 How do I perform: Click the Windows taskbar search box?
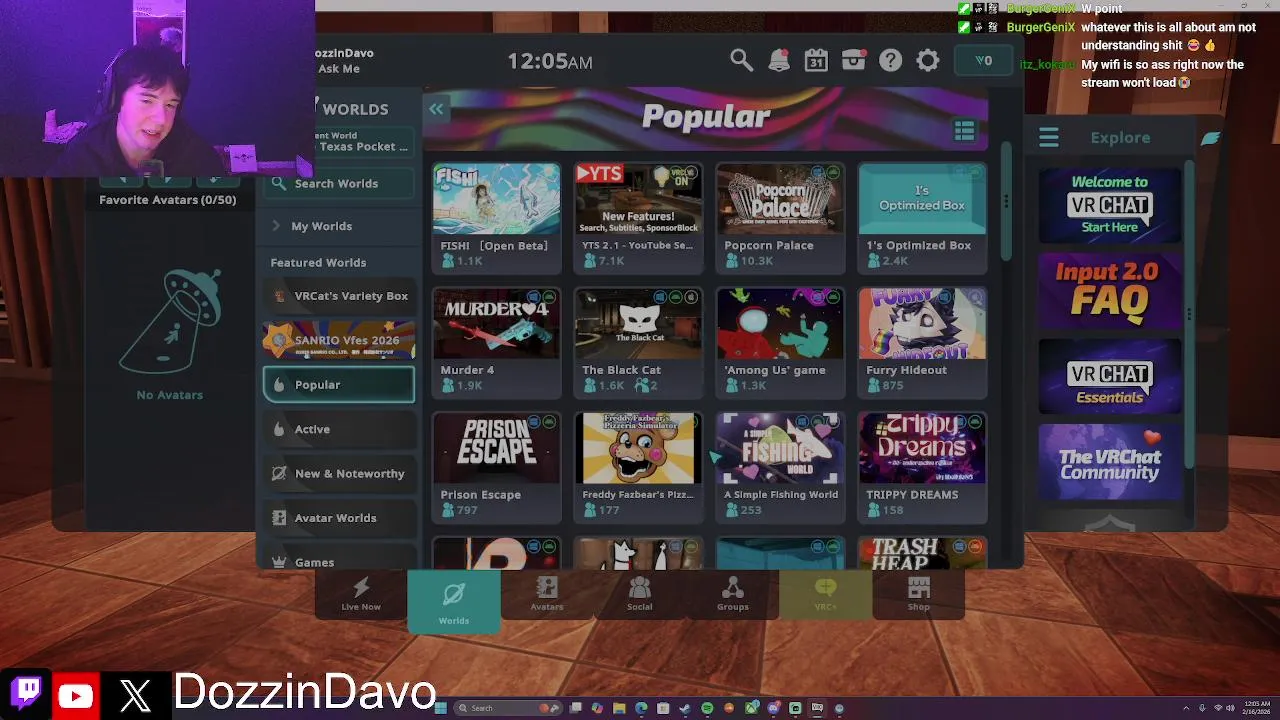pos(508,708)
